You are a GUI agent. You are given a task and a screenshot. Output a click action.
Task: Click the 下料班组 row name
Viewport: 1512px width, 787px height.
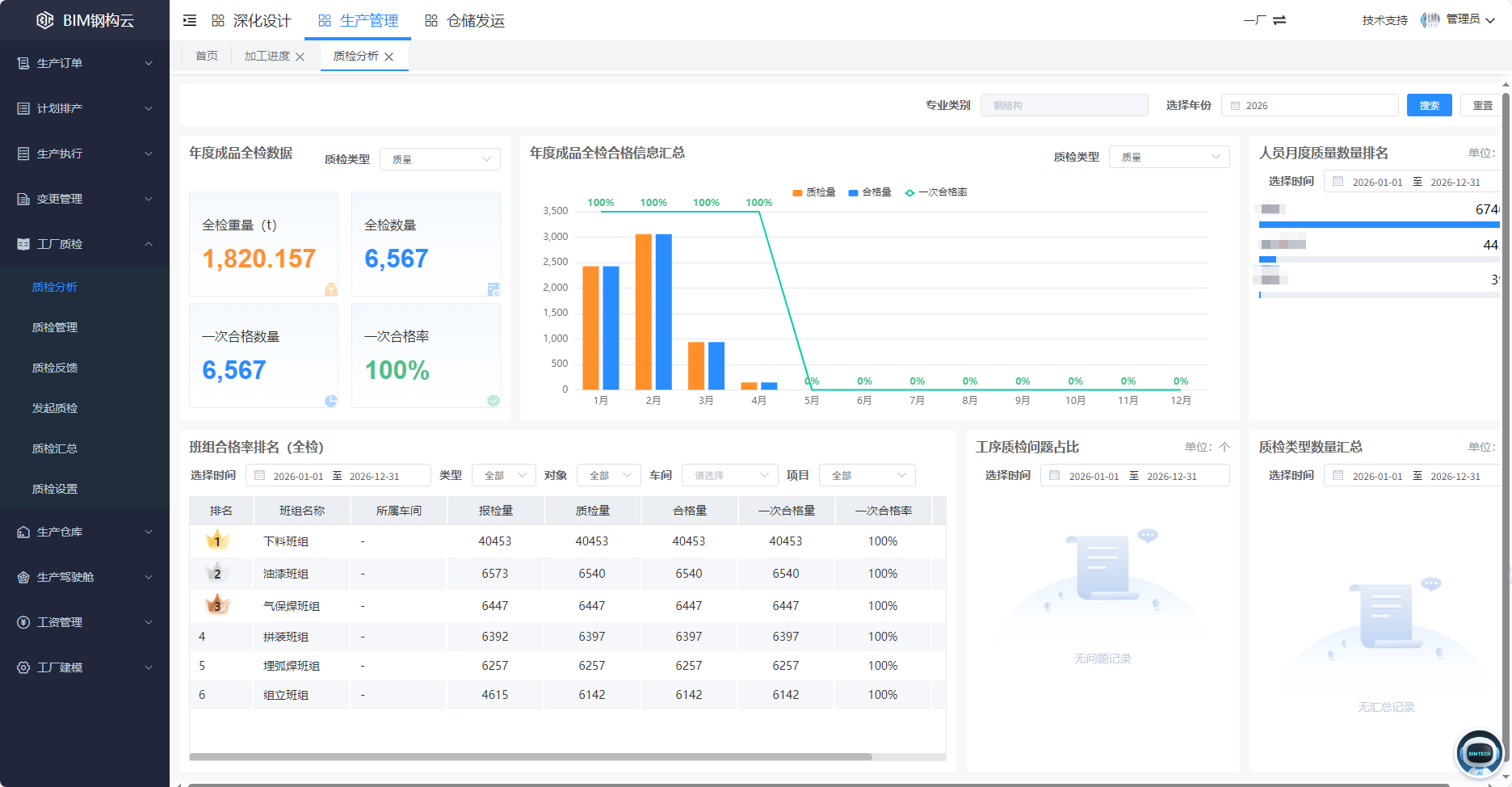point(286,541)
